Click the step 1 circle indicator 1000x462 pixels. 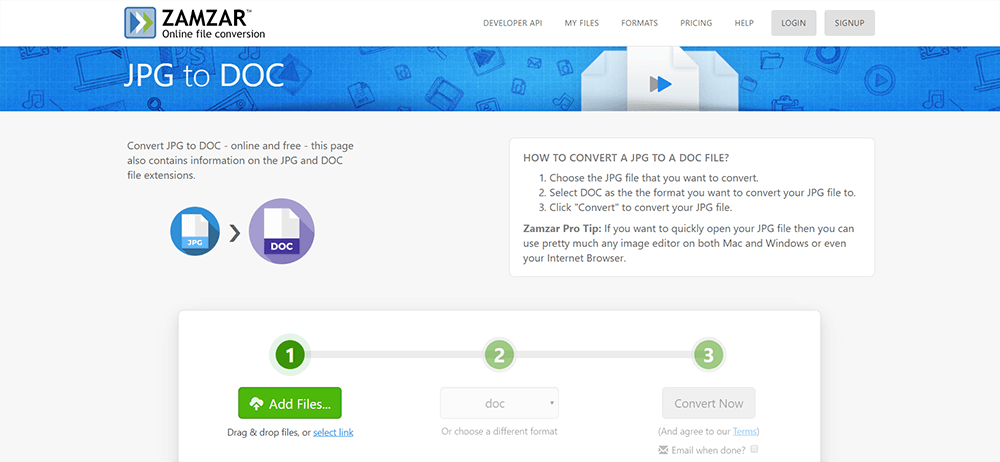(289, 354)
